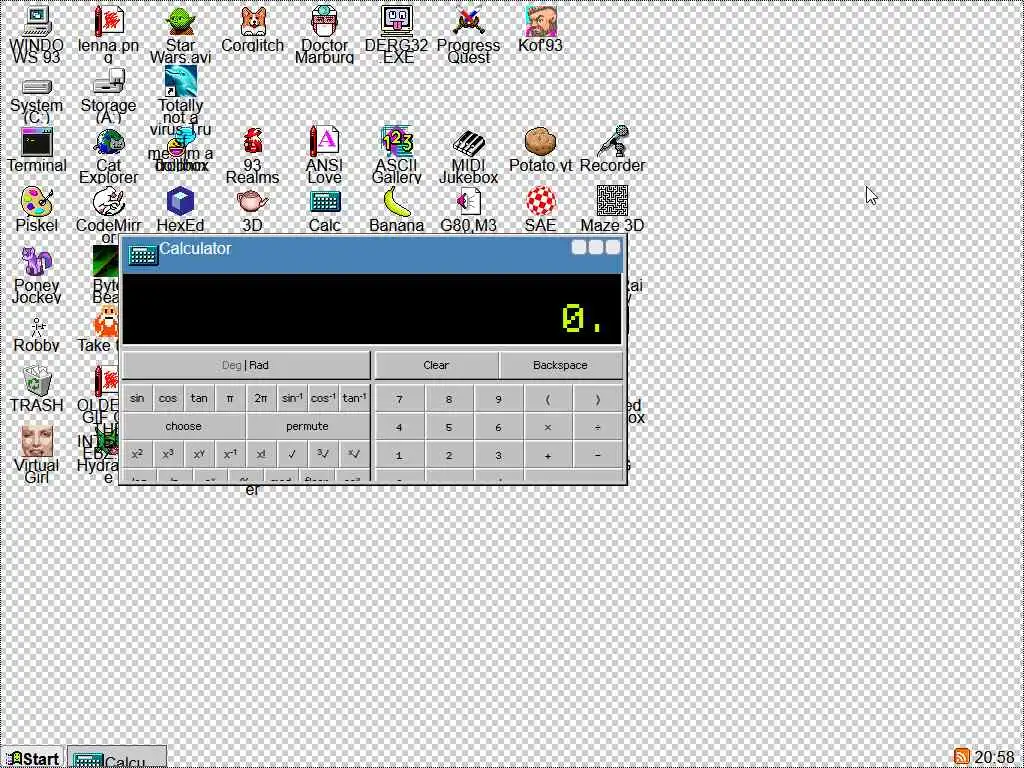This screenshot has width=1024, height=768.
Task: Select Calculator taskbar button
Action: (x=117, y=758)
